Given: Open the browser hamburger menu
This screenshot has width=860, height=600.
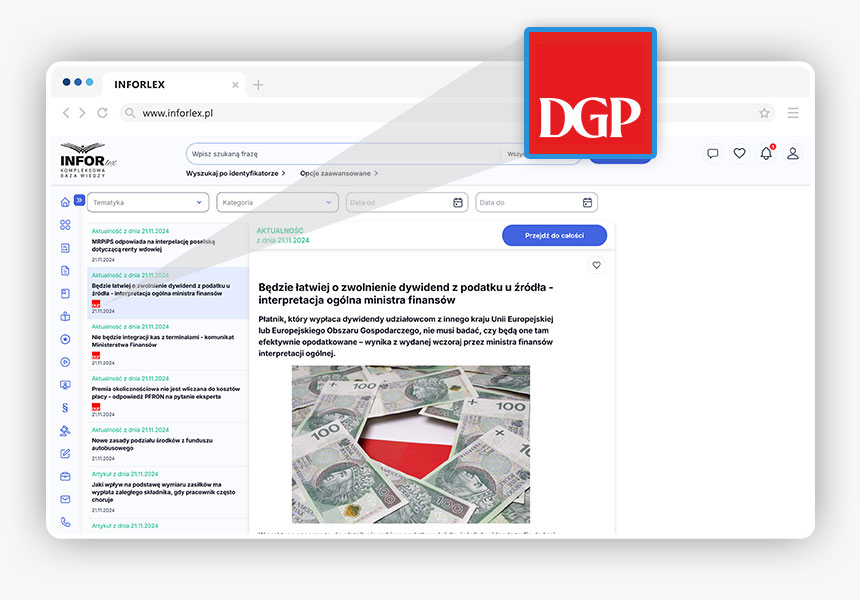Looking at the screenshot, I should [793, 113].
